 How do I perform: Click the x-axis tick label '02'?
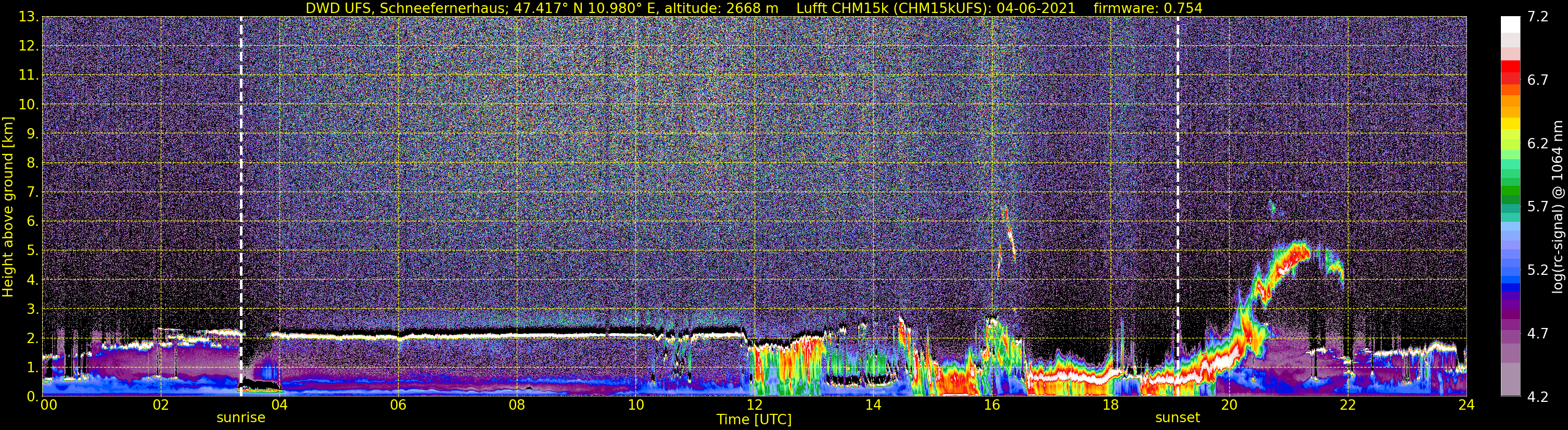[161, 406]
